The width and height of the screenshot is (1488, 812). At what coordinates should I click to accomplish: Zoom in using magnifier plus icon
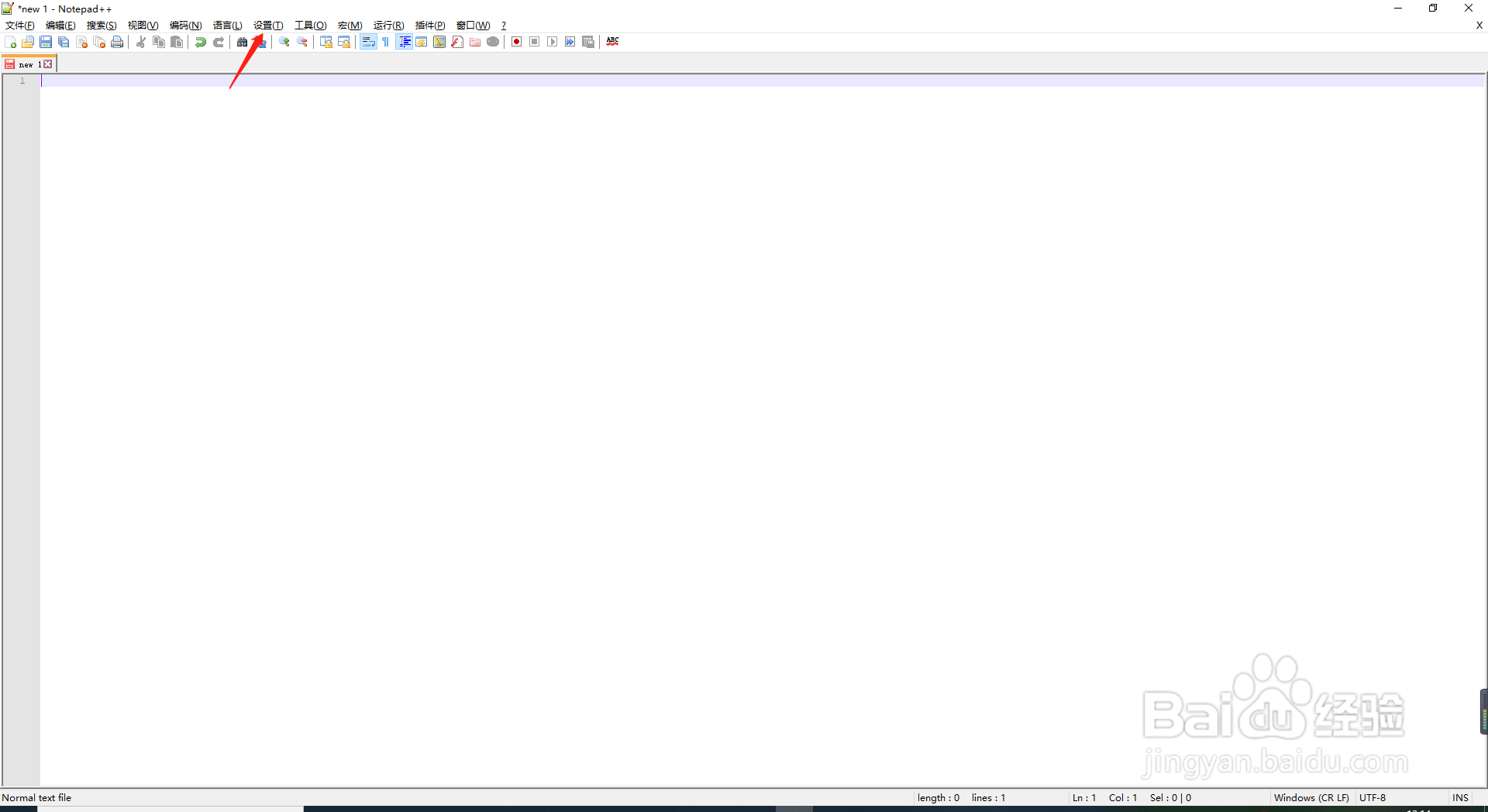coord(284,42)
